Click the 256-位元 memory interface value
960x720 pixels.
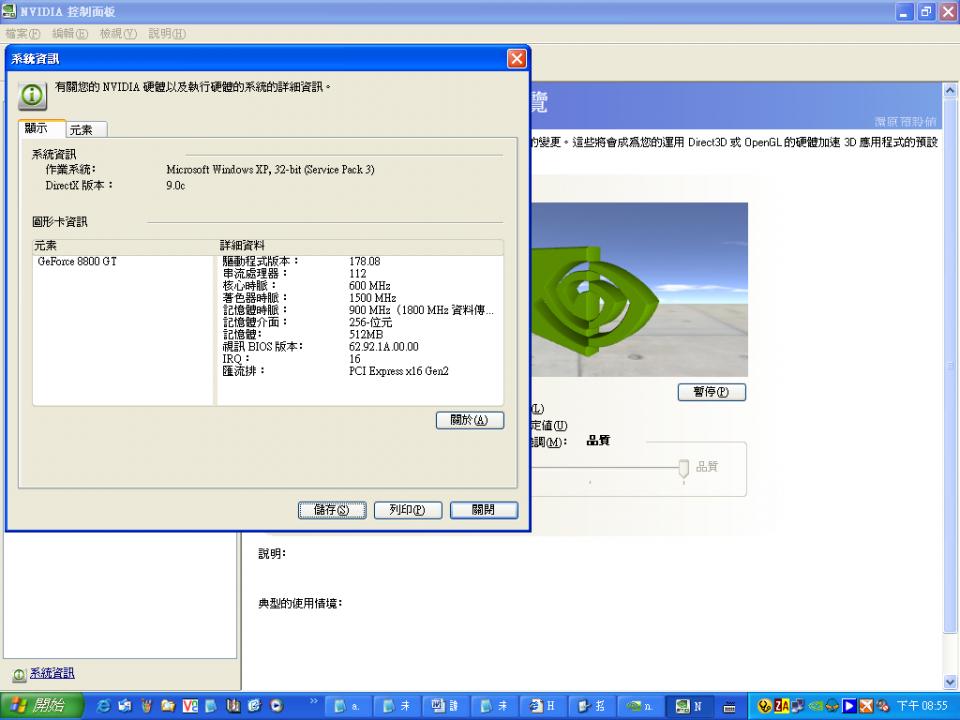point(370,322)
